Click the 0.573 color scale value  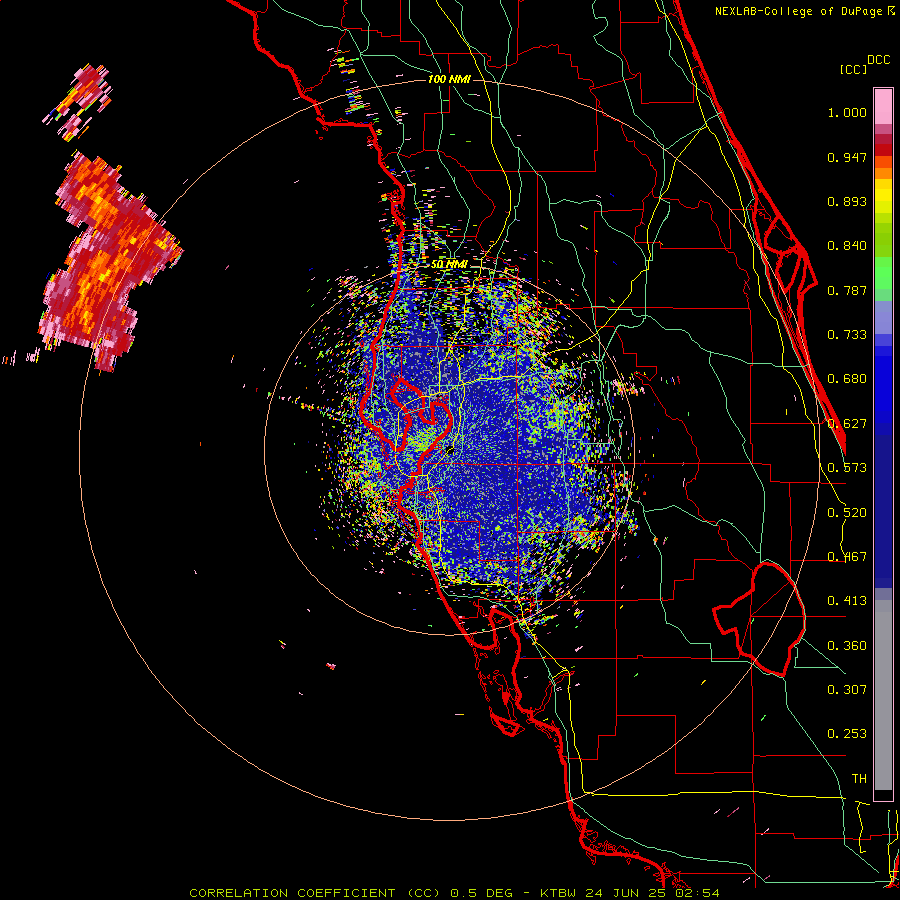(x=847, y=468)
